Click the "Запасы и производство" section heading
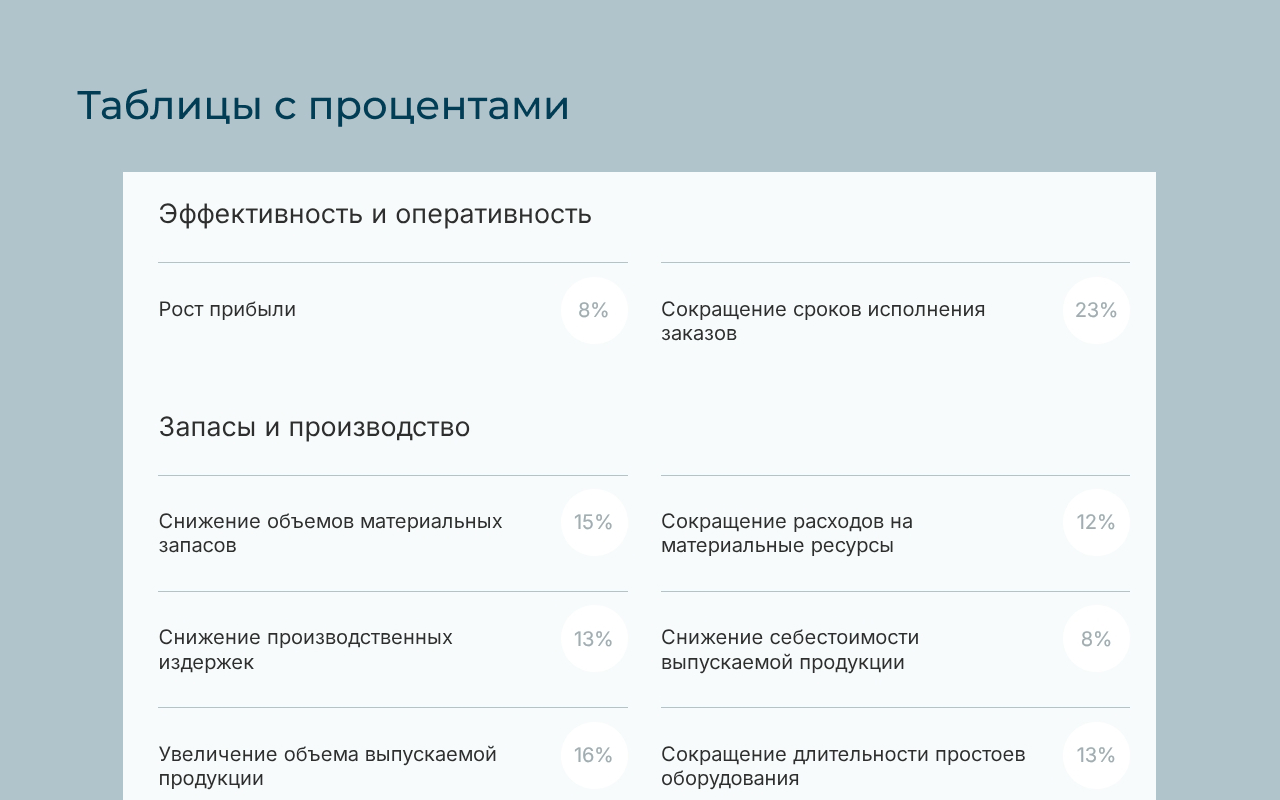1280x800 pixels. pyautogui.click(x=314, y=427)
